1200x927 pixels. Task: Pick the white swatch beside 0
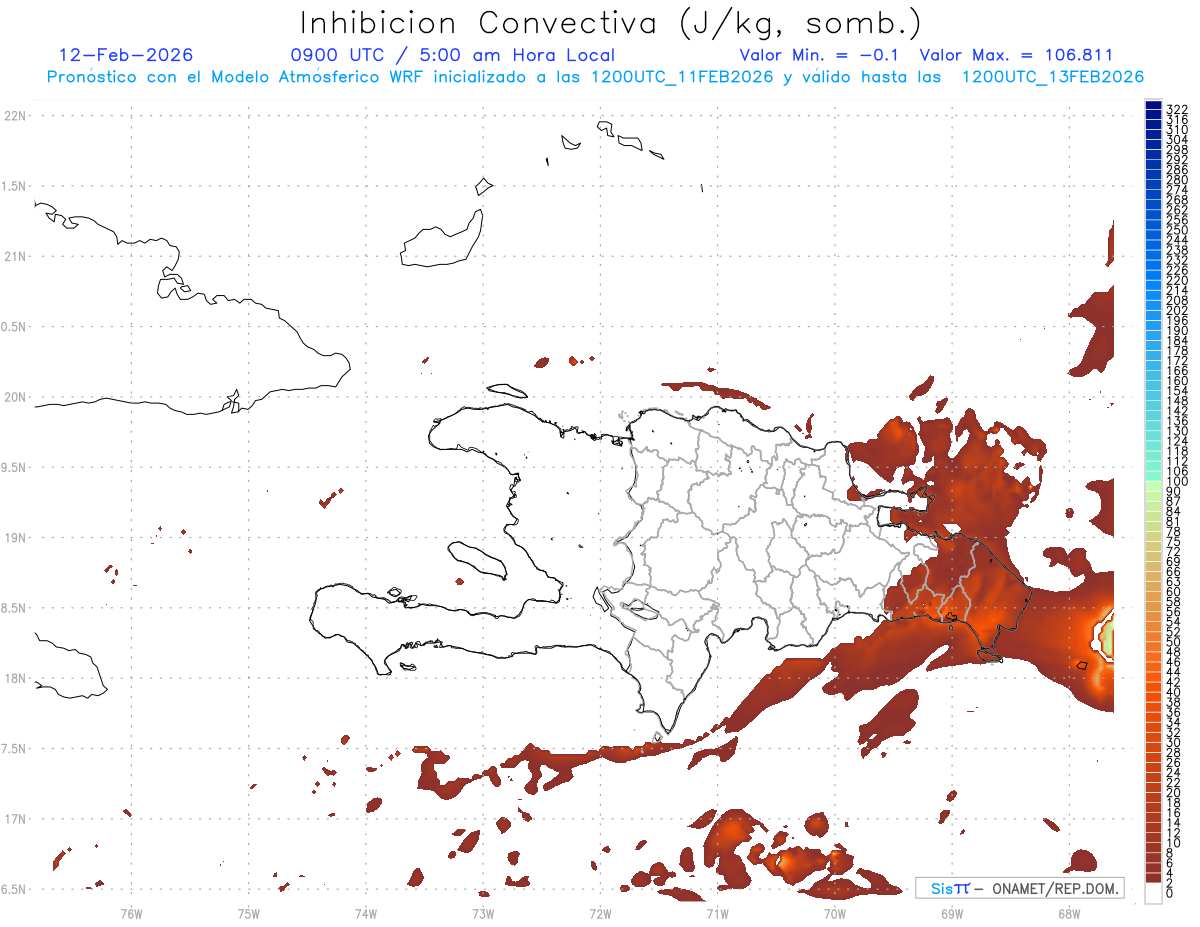(1153, 894)
